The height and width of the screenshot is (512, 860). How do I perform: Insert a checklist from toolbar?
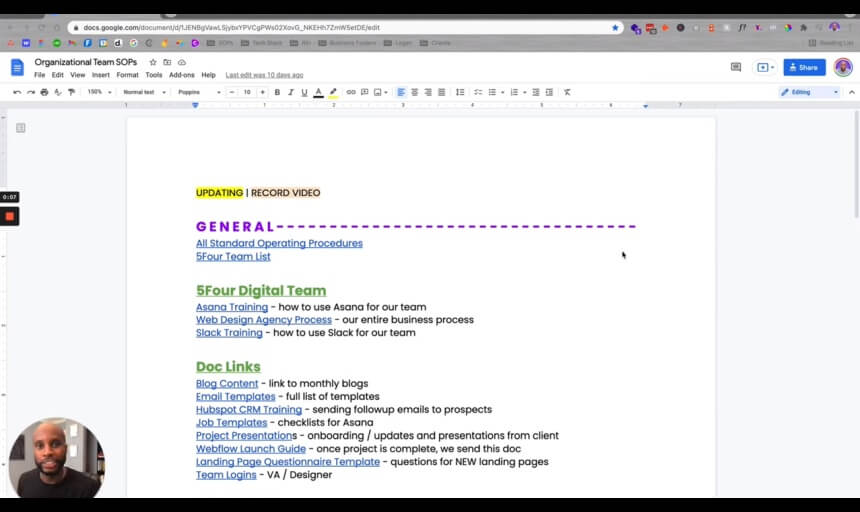pyautogui.click(x=478, y=92)
